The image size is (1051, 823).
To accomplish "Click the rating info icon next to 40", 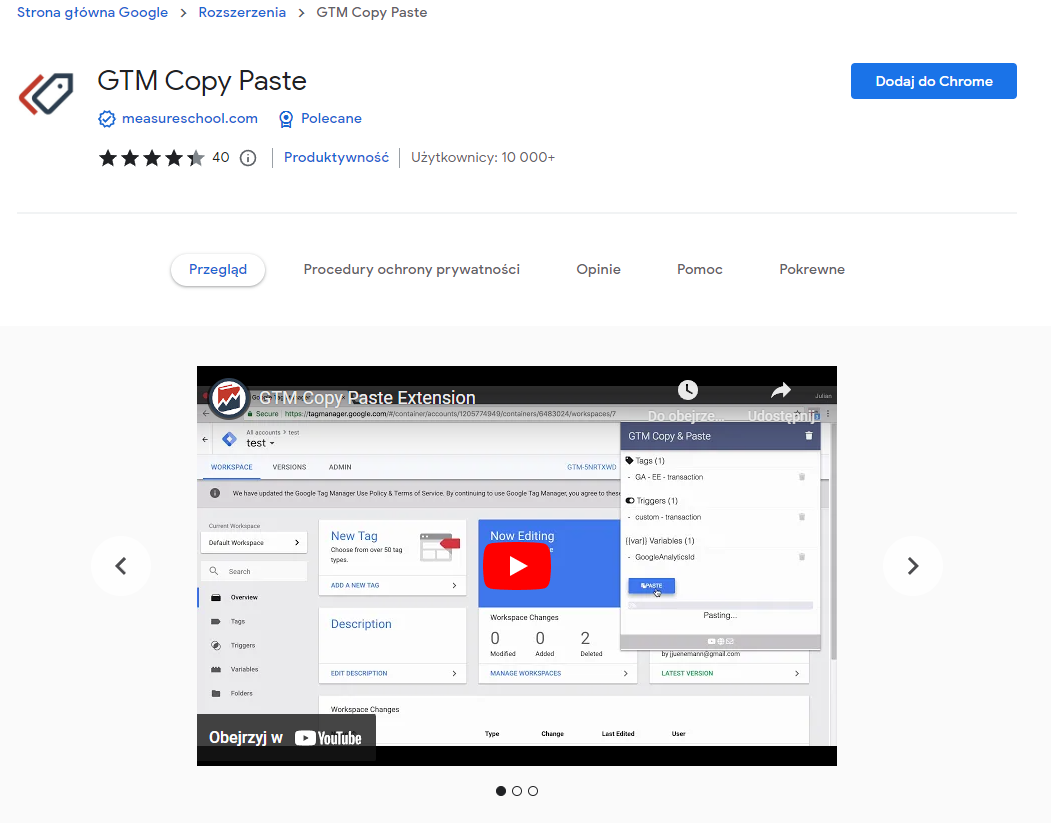I will point(248,158).
